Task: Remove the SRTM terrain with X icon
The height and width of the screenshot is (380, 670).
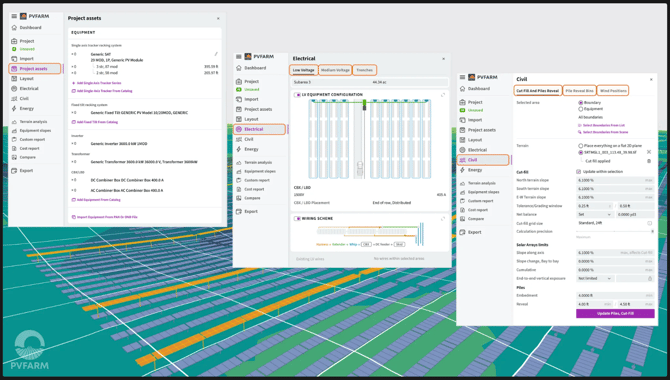Action: 649,152
